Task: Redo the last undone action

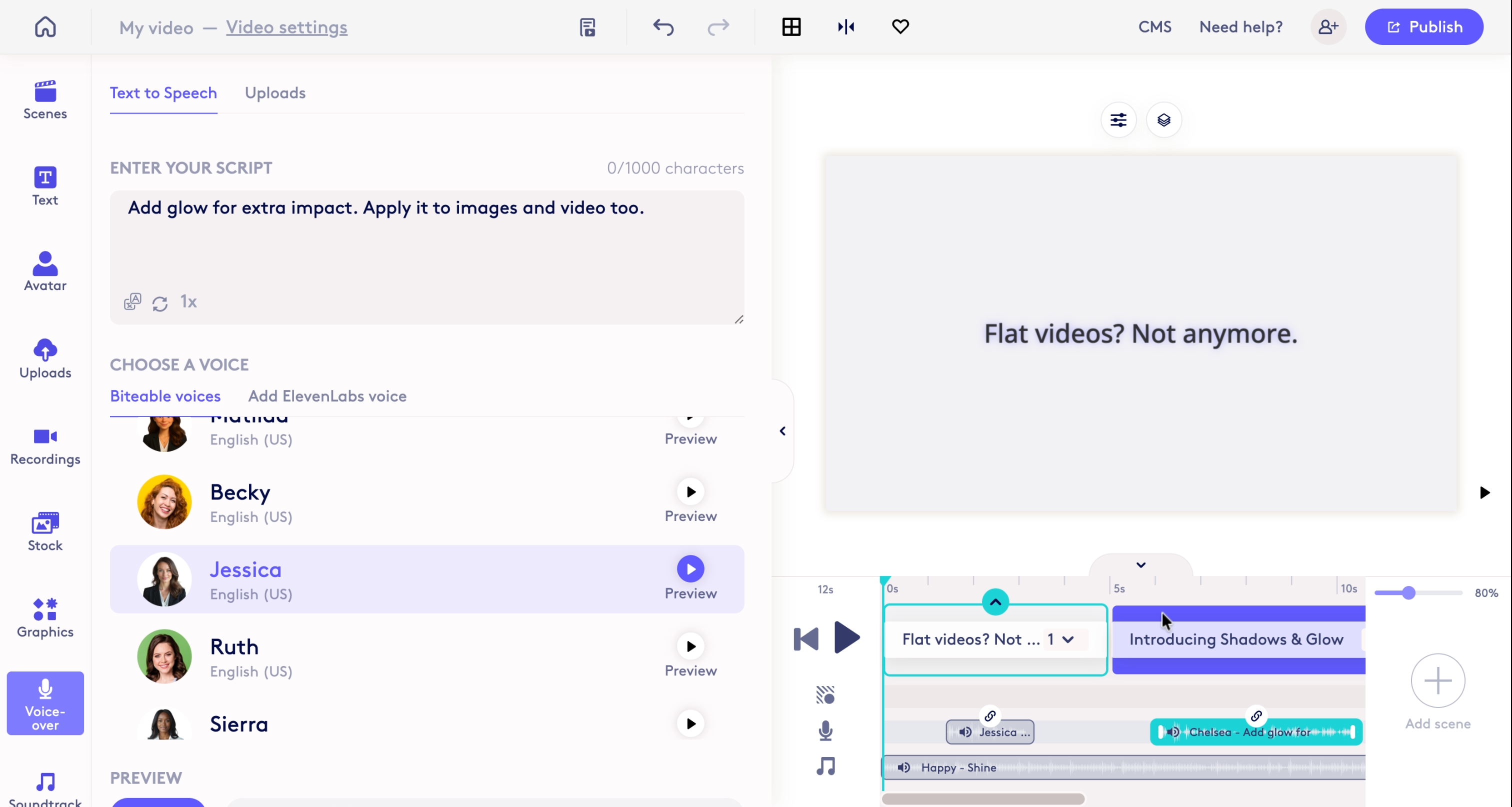Action: [718, 27]
